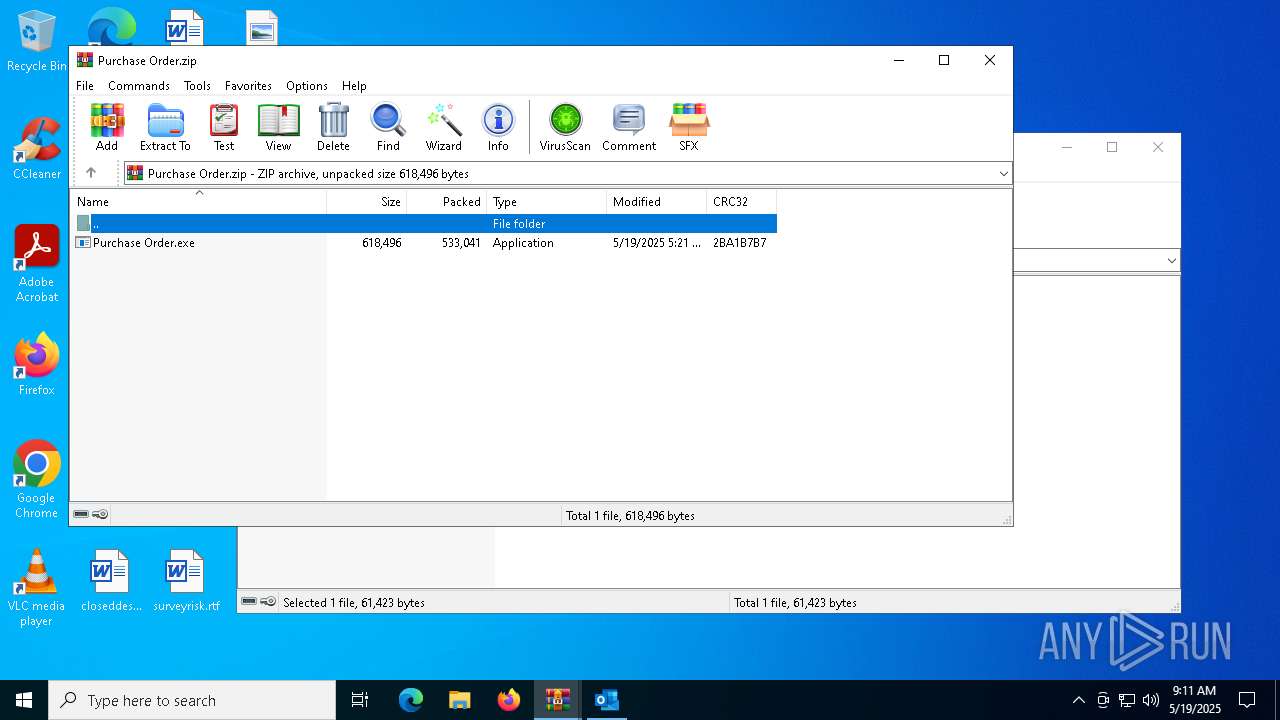Run the Test archive tool
The height and width of the screenshot is (720, 1280).
[224, 127]
